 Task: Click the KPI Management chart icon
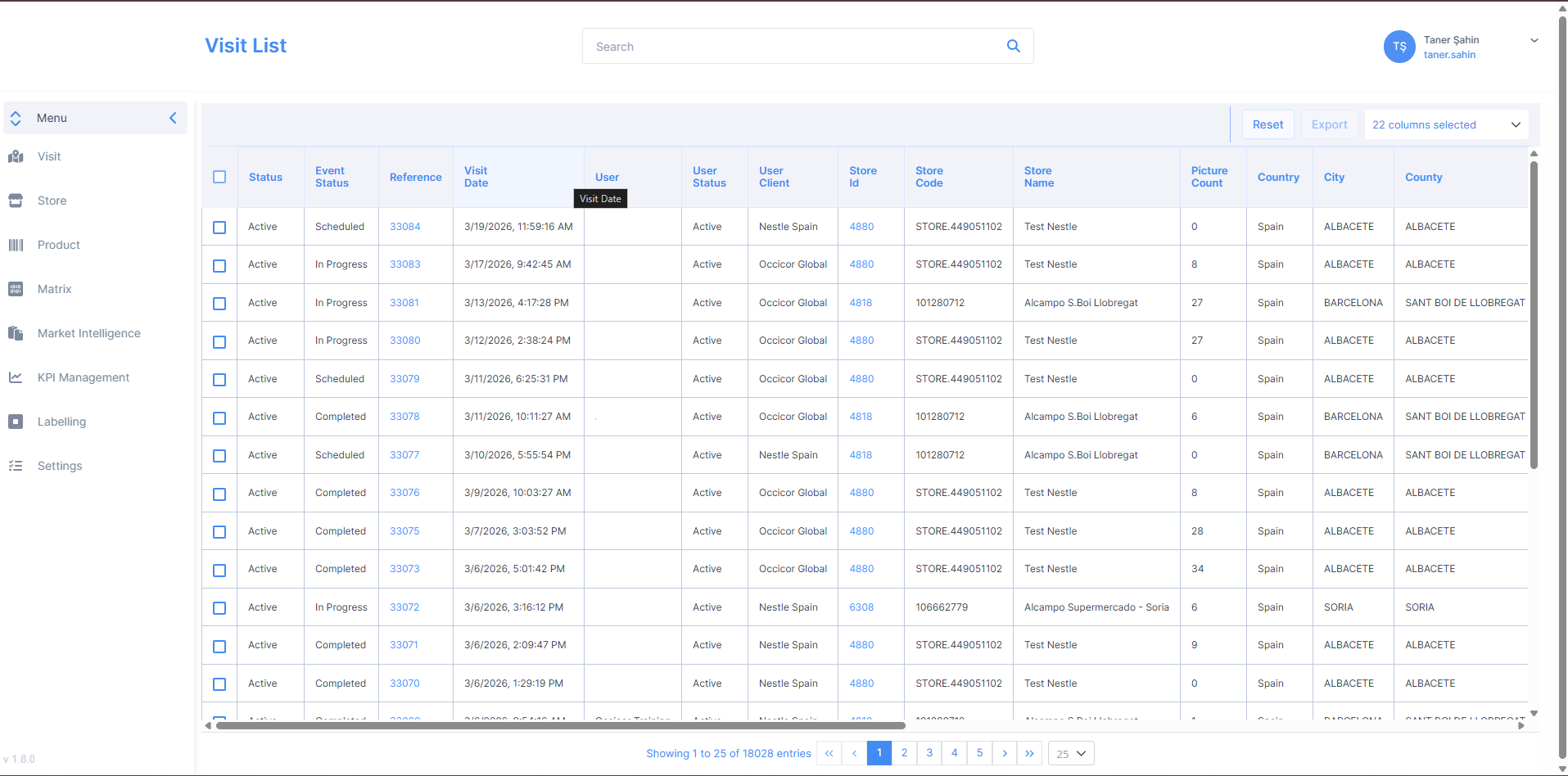(16, 377)
